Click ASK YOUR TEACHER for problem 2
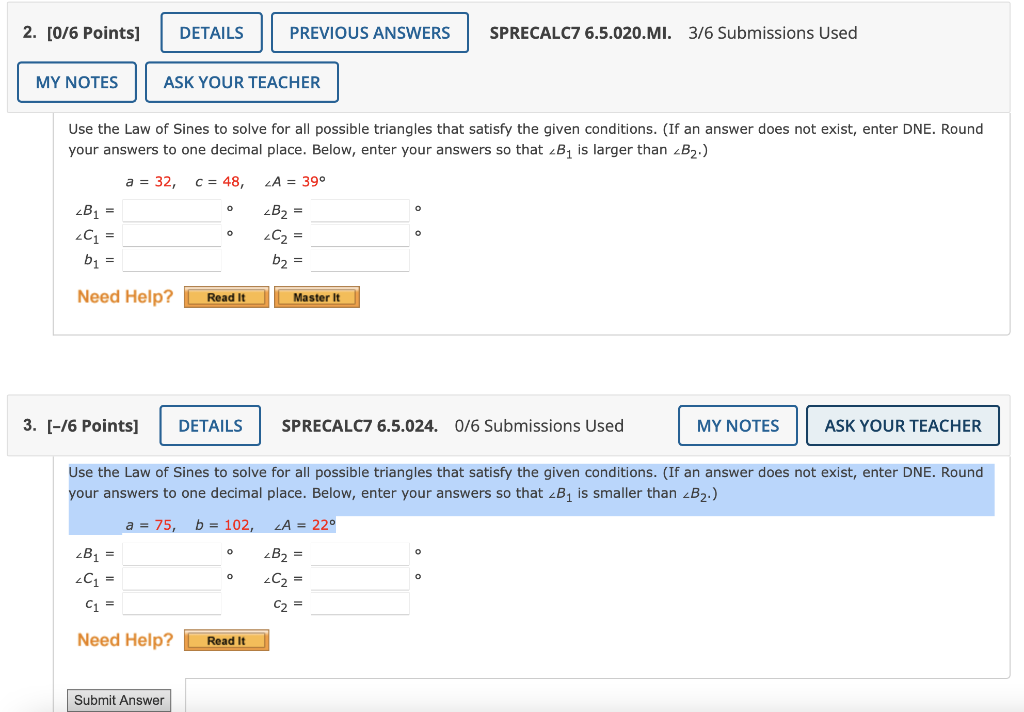 [x=241, y=81]
